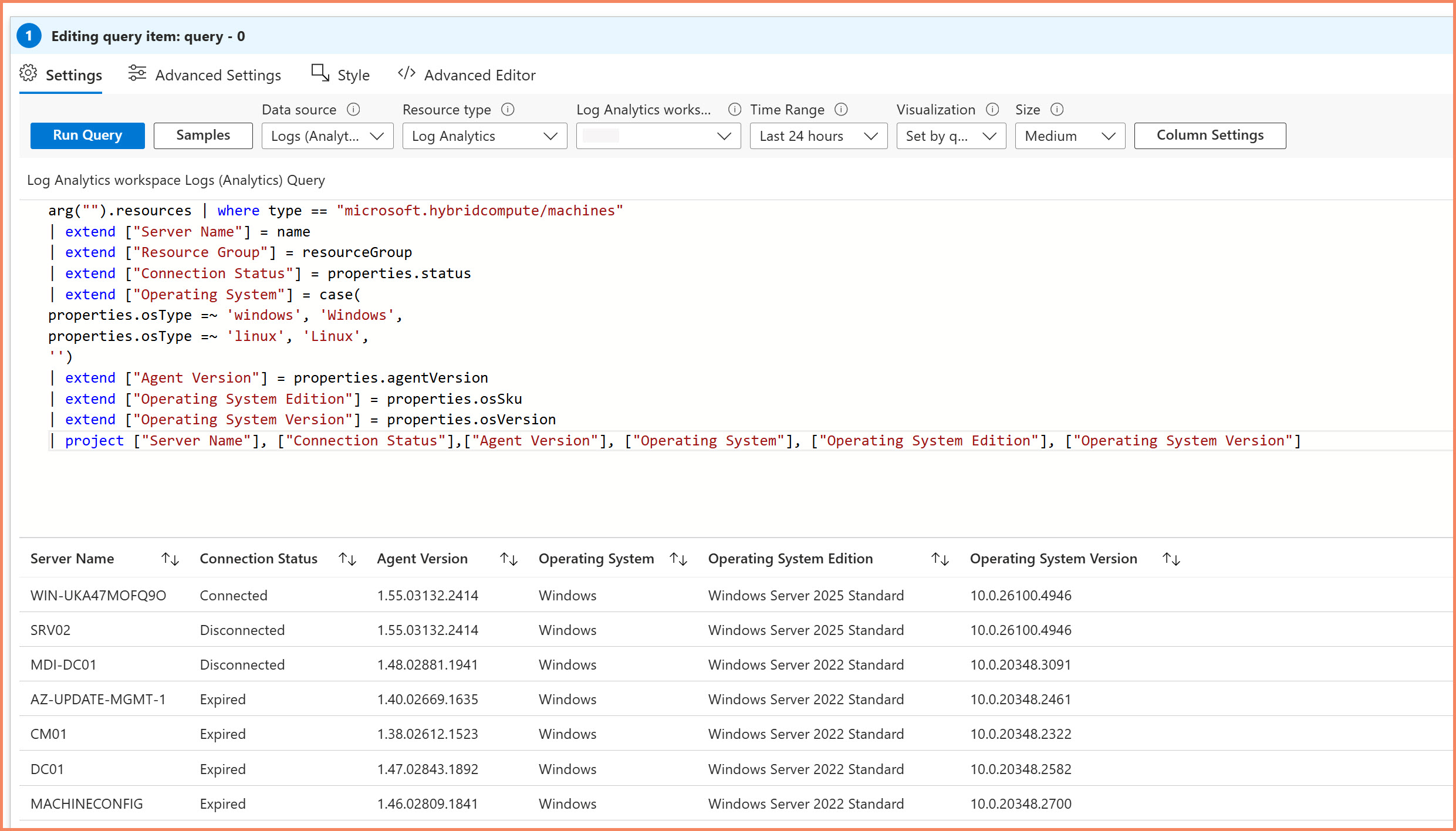Expand the Resource type dropdown
Image resolution: width=1456 pixels, height=831 pixels.
pyautogui.click(x=485, y=136)
